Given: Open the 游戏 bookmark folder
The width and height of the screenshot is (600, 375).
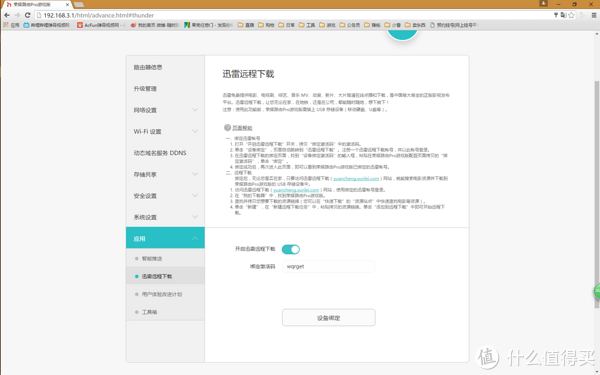Looking at the screenshot, I should point(327,25).
